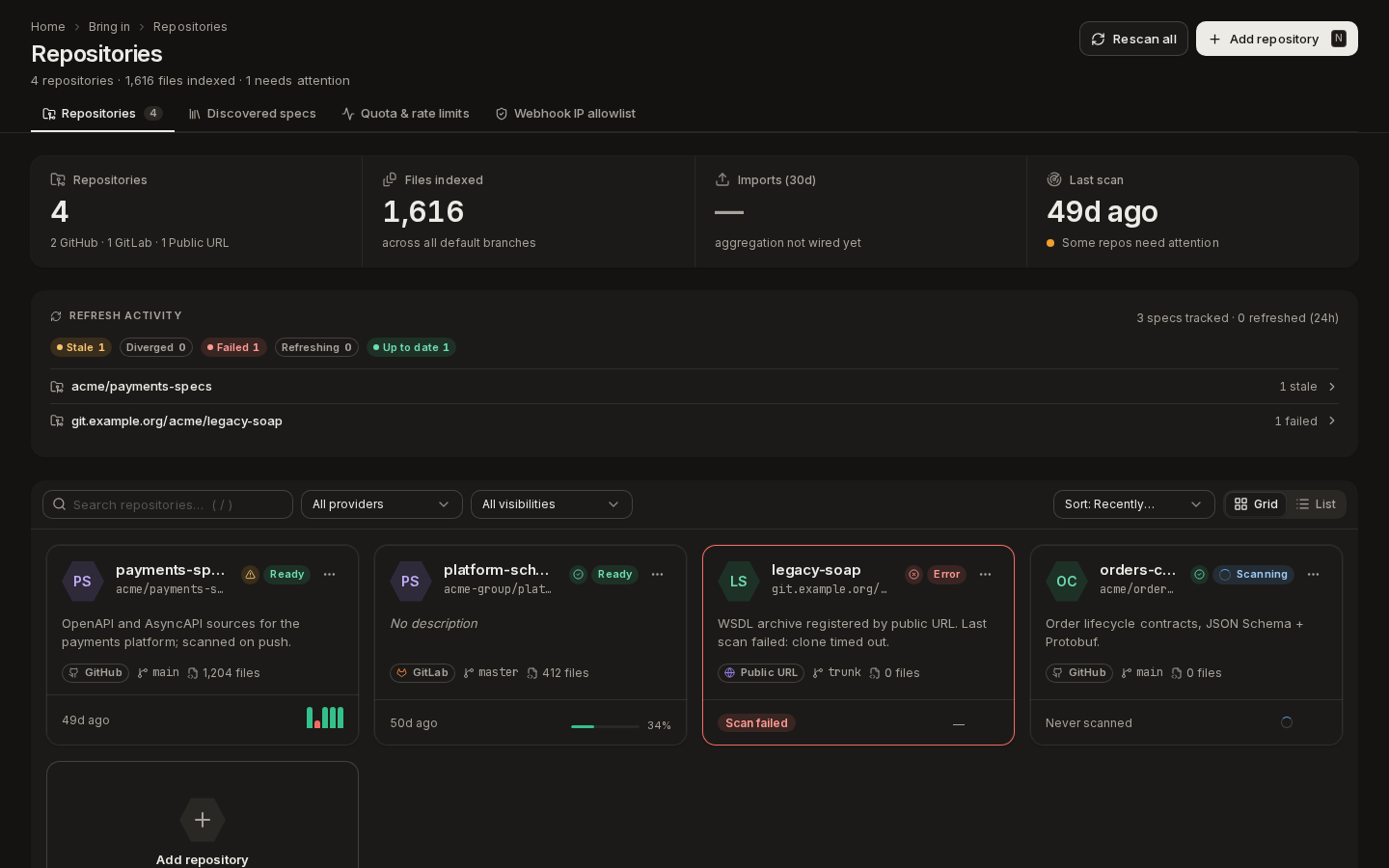Click the plus hexagon icon in Add repository card

203,820
